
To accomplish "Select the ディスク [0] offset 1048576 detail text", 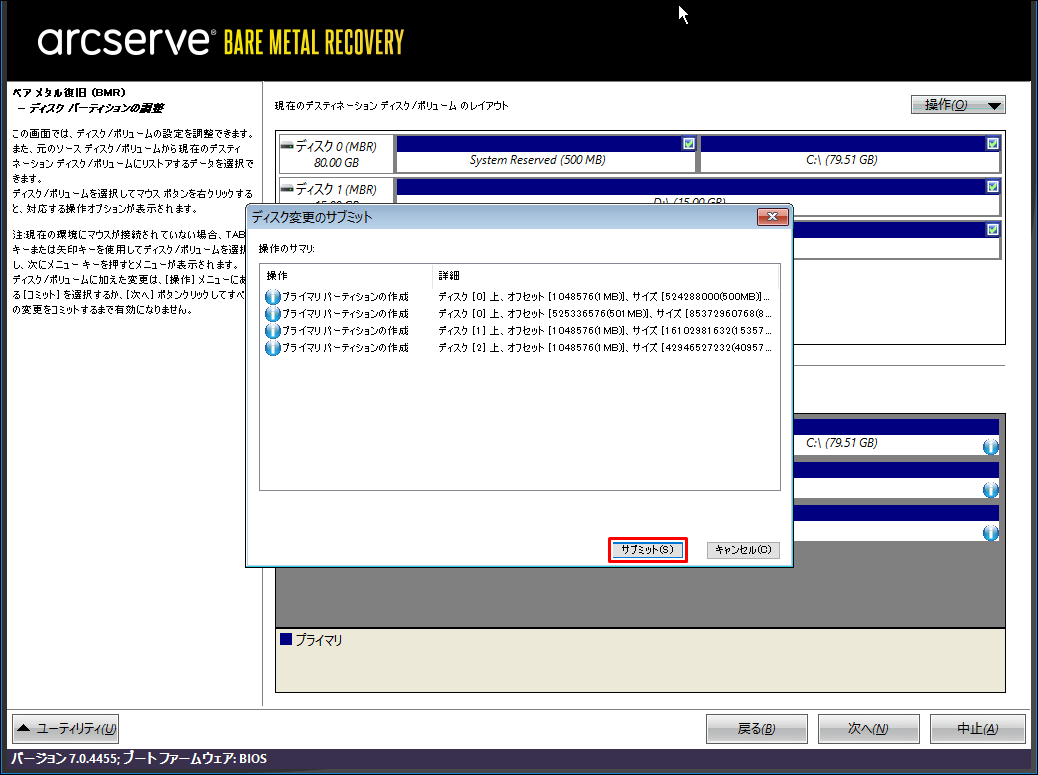I will pyautogui.click(x=604, y=296).
